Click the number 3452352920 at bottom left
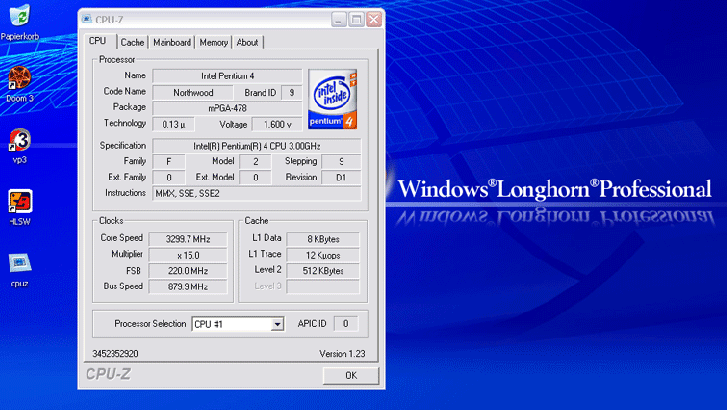The height and width of the screenshot is (410, 727). tap(115, 353)
